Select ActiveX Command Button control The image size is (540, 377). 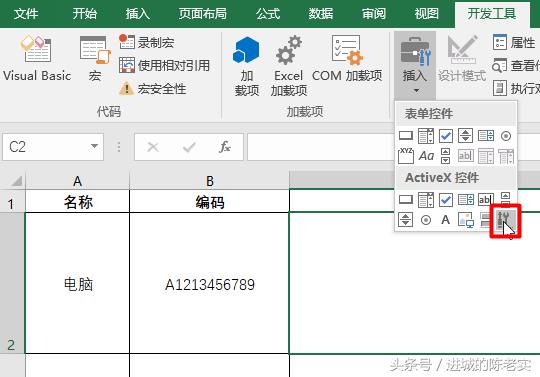pyautogui.click(x=406, y=199)
